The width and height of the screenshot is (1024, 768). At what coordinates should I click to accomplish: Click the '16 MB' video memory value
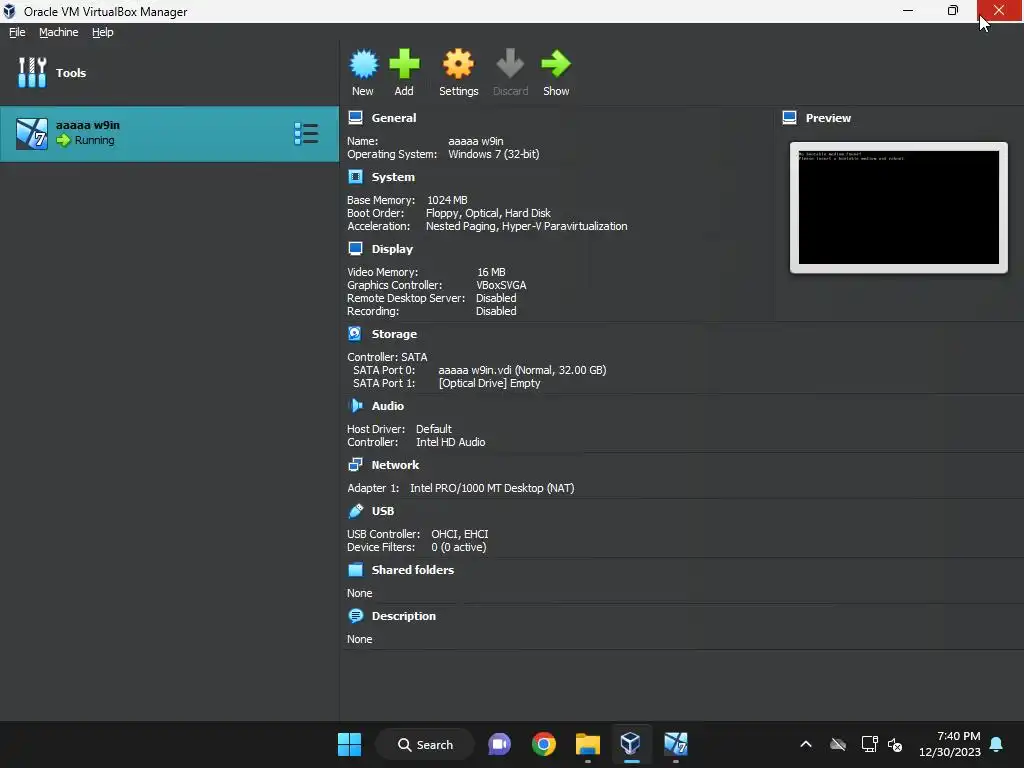point(491,272)
